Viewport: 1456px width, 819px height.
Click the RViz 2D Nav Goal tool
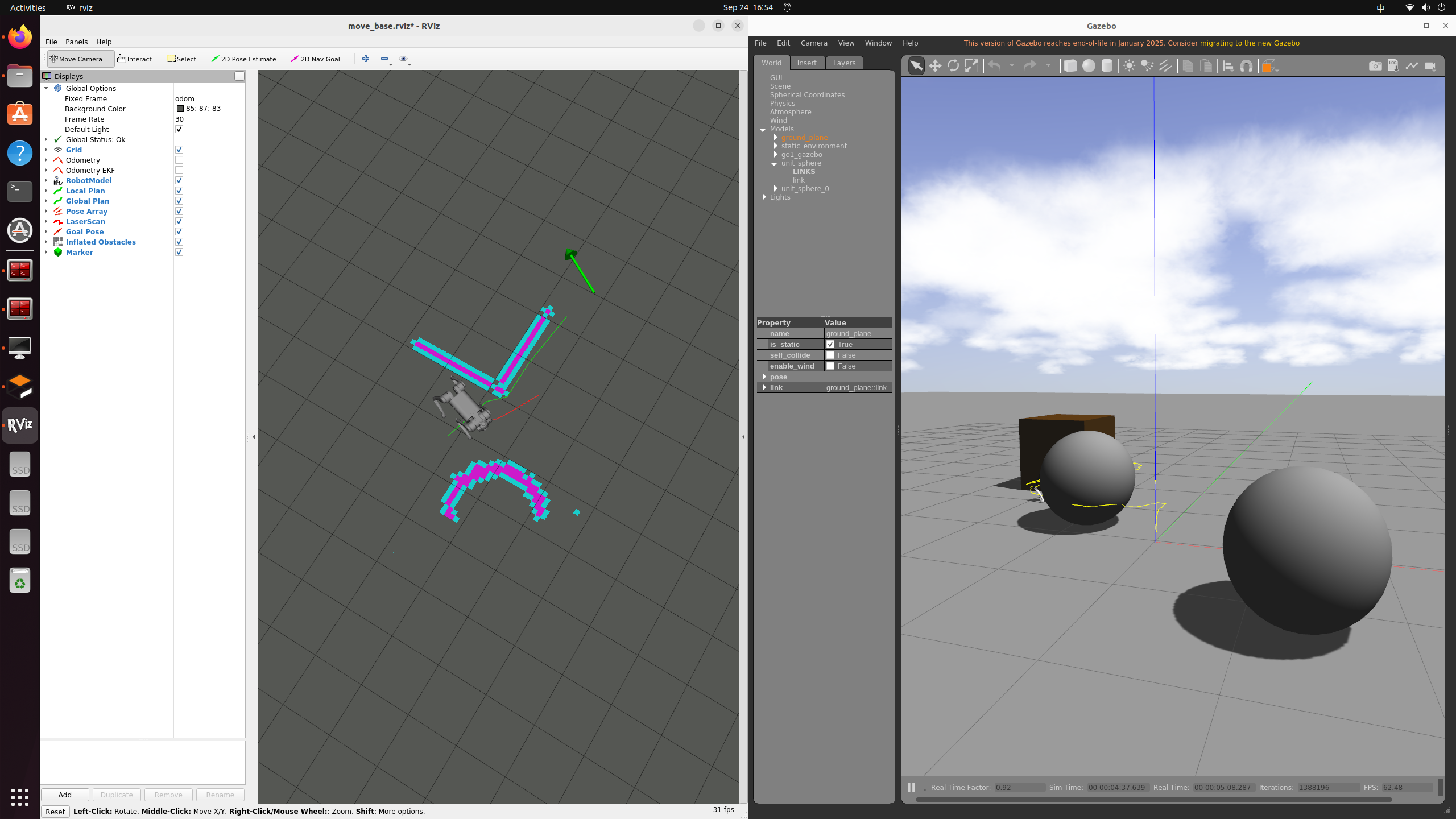point(316,59)
